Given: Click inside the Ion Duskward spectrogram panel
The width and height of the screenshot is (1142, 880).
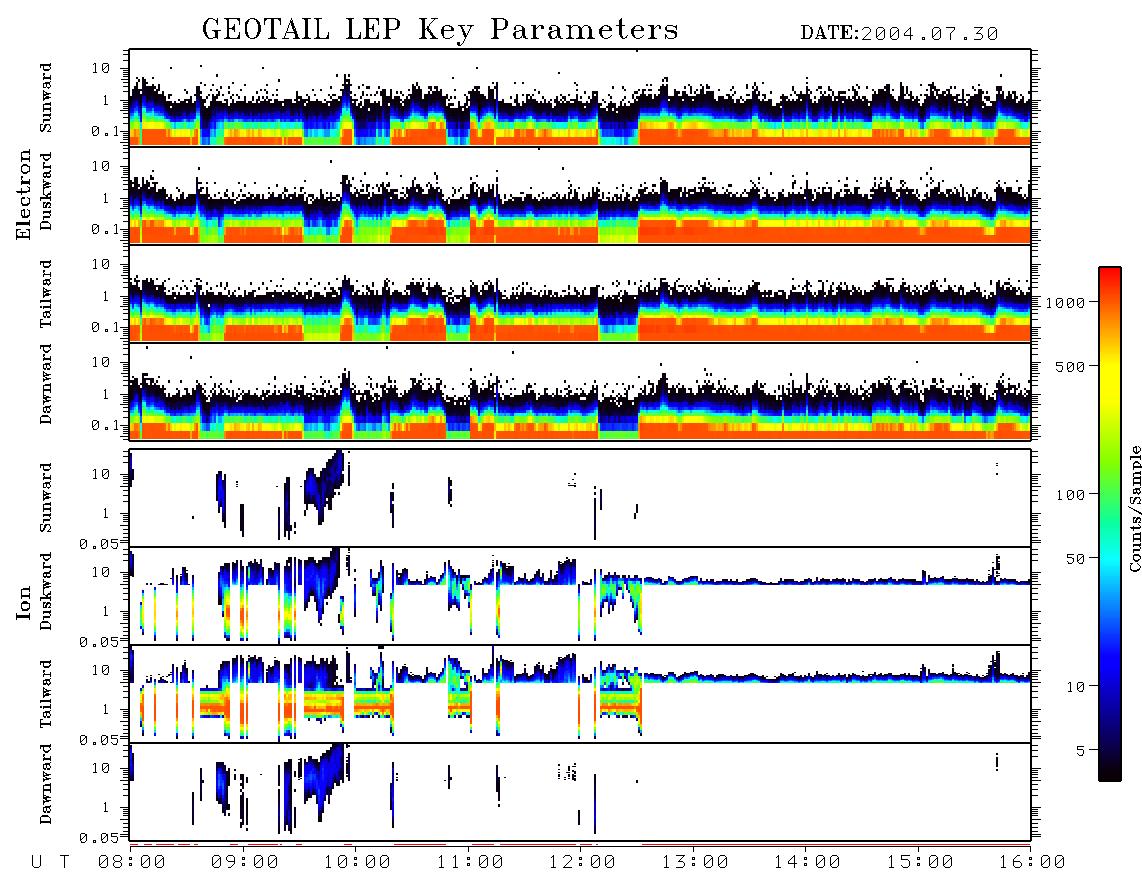Looking at the screenshot, I should point(580,596).
